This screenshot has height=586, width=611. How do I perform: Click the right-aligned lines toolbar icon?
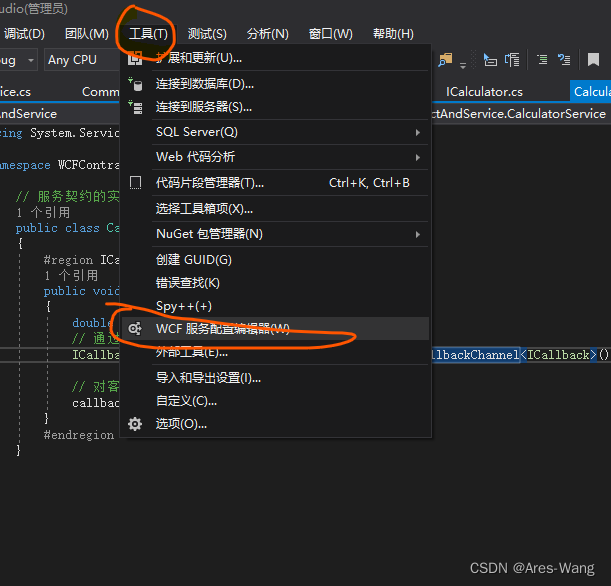(542, 60)
